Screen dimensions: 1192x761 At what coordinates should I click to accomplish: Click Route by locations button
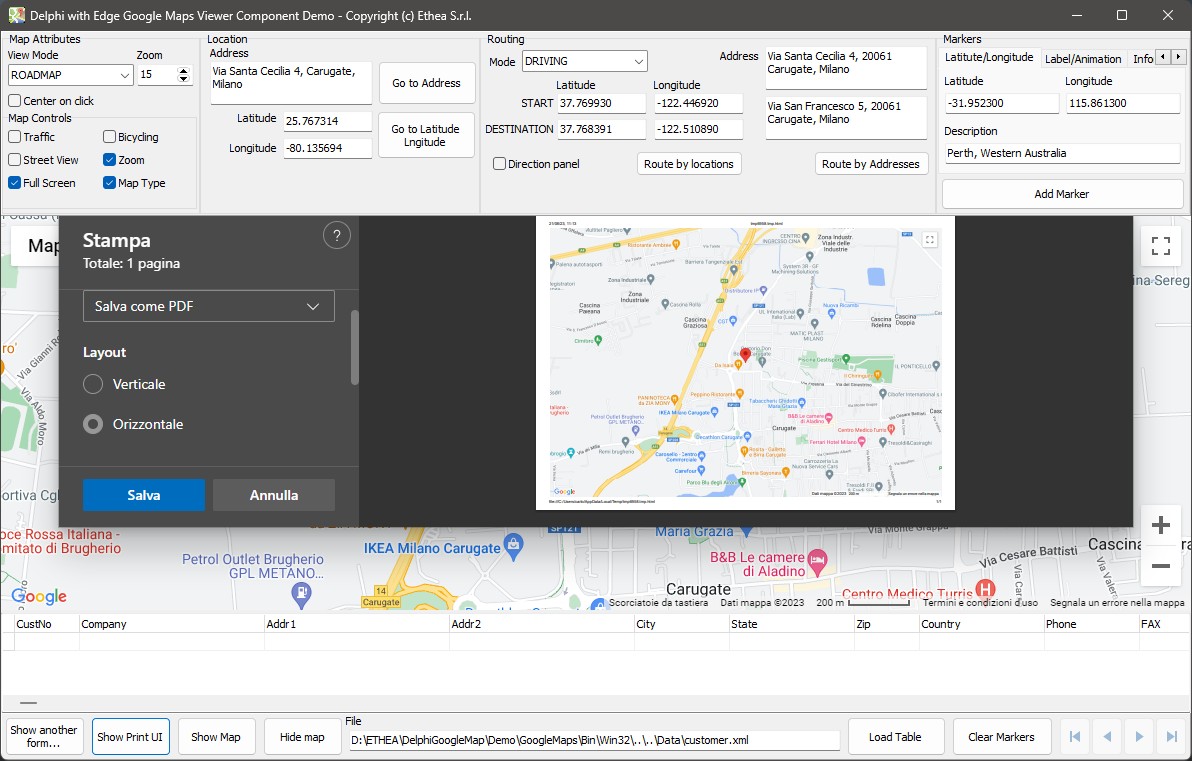coord(689,163)
